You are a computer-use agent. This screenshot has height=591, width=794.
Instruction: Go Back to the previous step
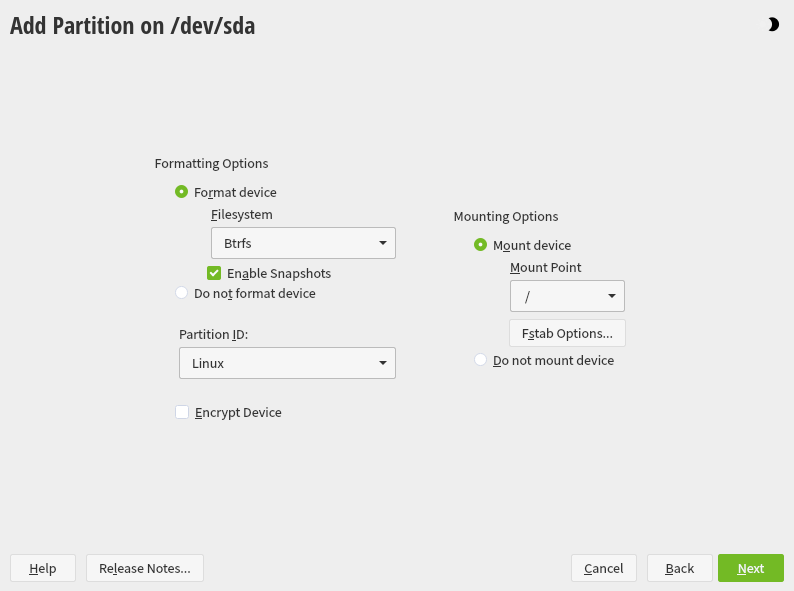tap(680, 568)
